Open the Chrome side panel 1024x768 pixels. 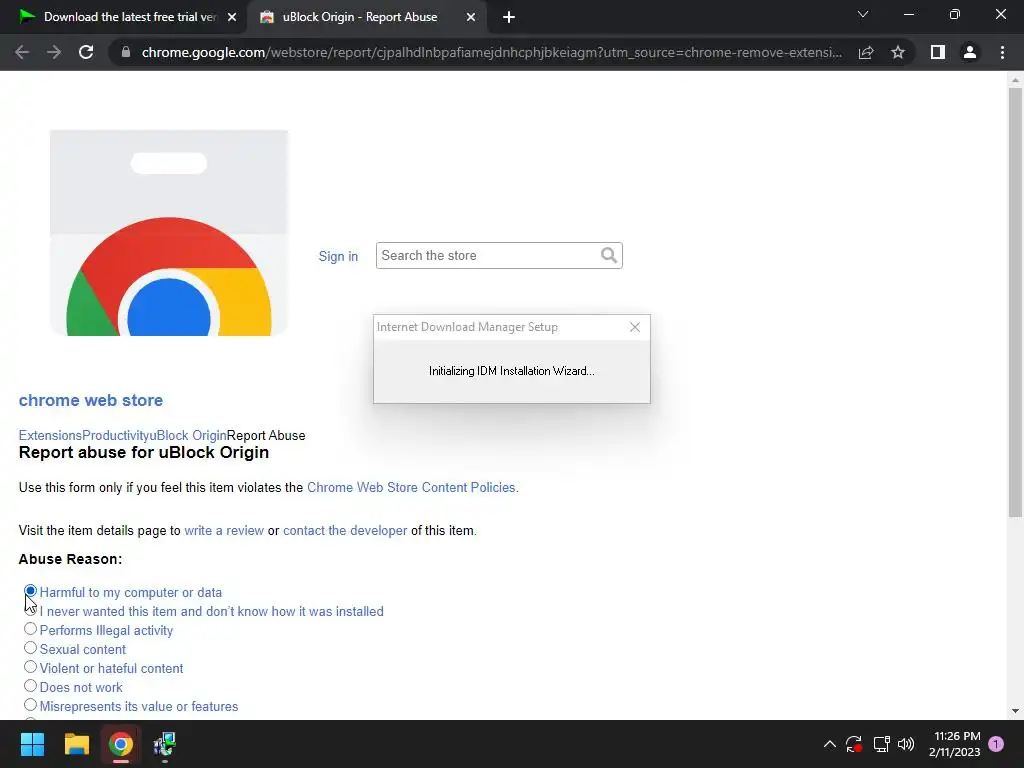(x=938, y=52)
